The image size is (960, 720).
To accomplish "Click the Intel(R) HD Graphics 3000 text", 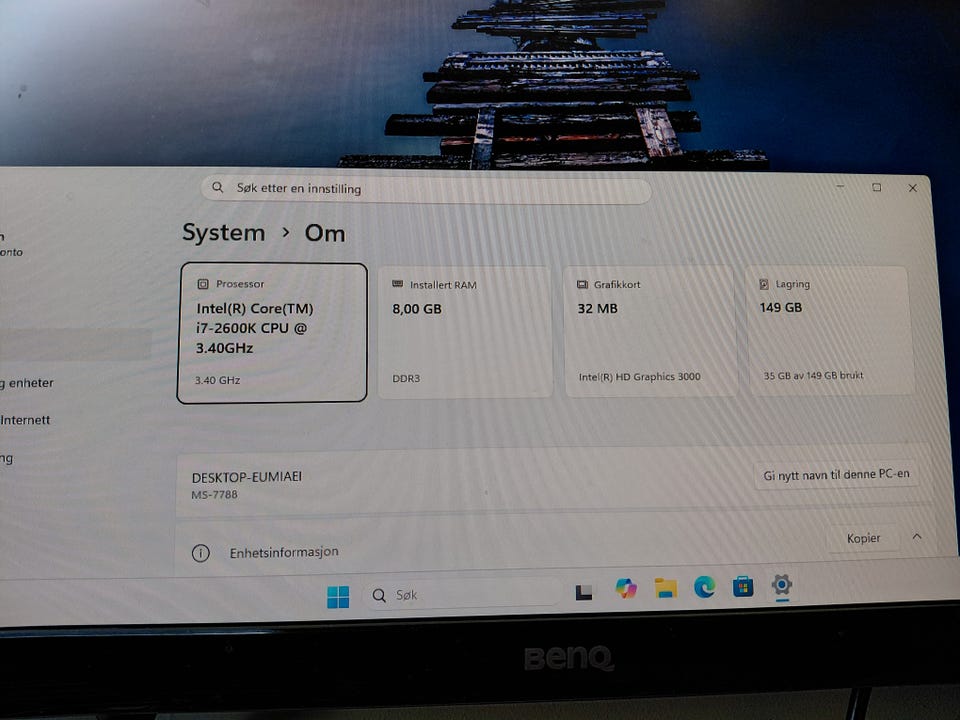I will click(x=639, y=377).
